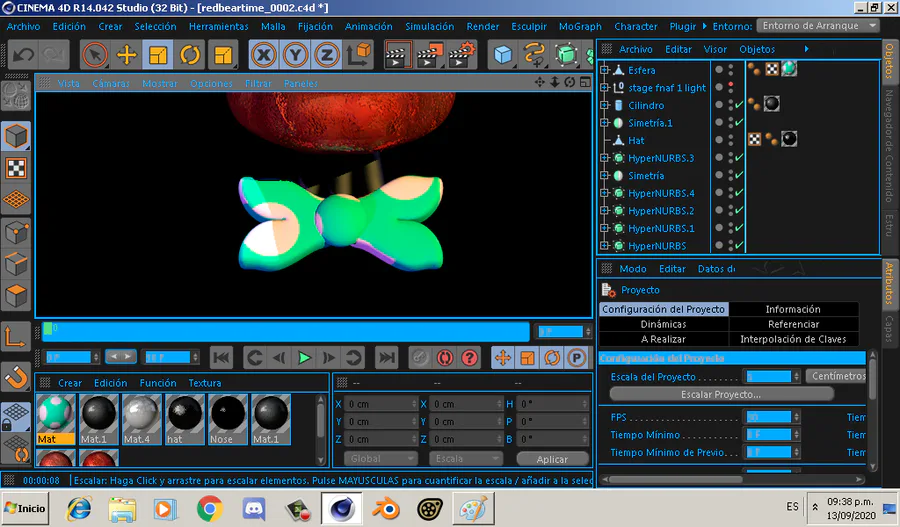Toggle the coordinate system icon
The height and width of the screenshot is (527, 900).
pos(360,55)
